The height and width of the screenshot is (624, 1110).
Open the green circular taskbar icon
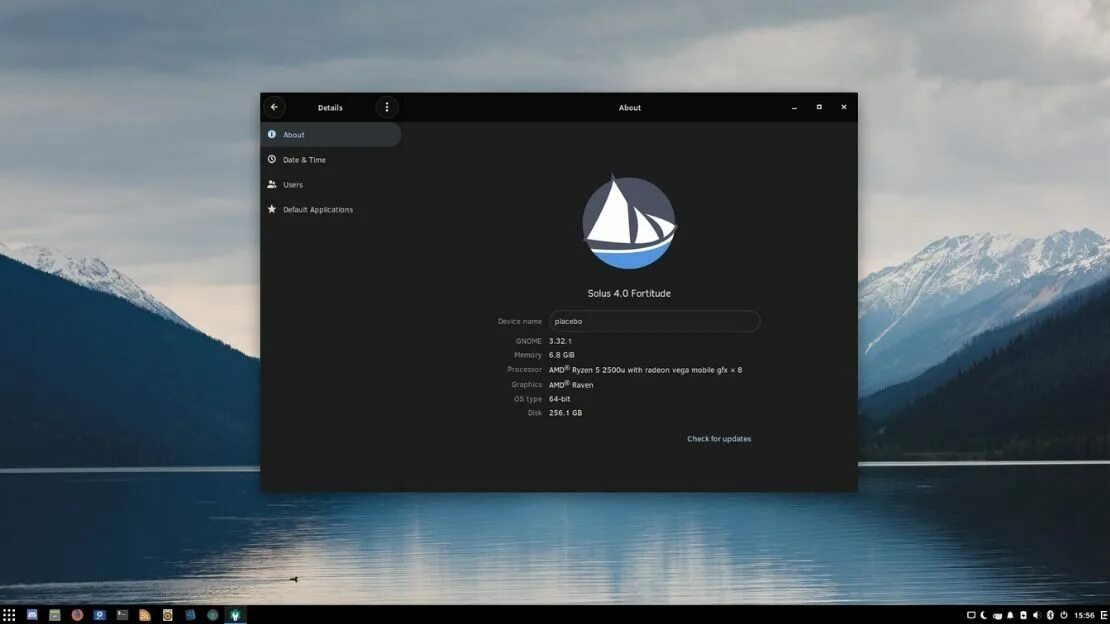(212, 615)
